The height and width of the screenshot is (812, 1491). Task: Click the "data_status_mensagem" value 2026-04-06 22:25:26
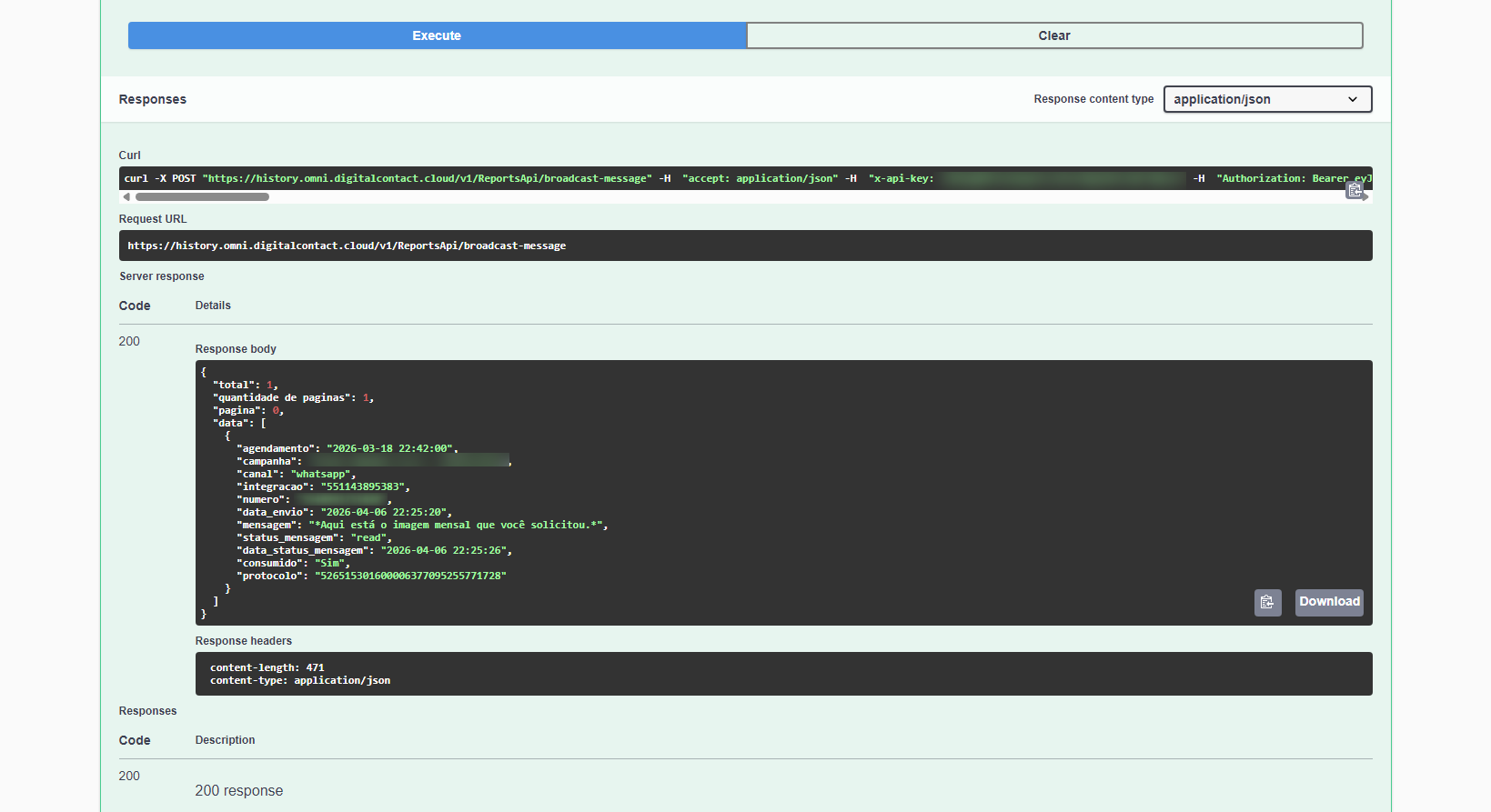pyautogui.click(x=446, y=550)
